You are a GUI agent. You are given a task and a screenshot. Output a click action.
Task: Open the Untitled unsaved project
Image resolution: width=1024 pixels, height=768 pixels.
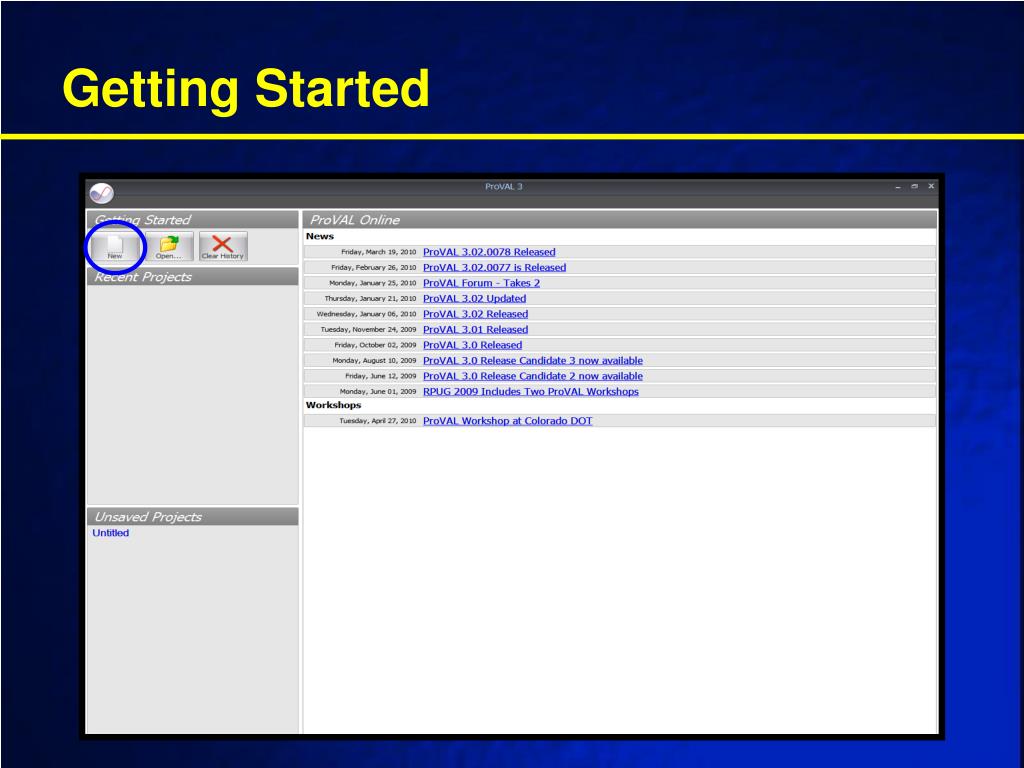click(110, 533)
